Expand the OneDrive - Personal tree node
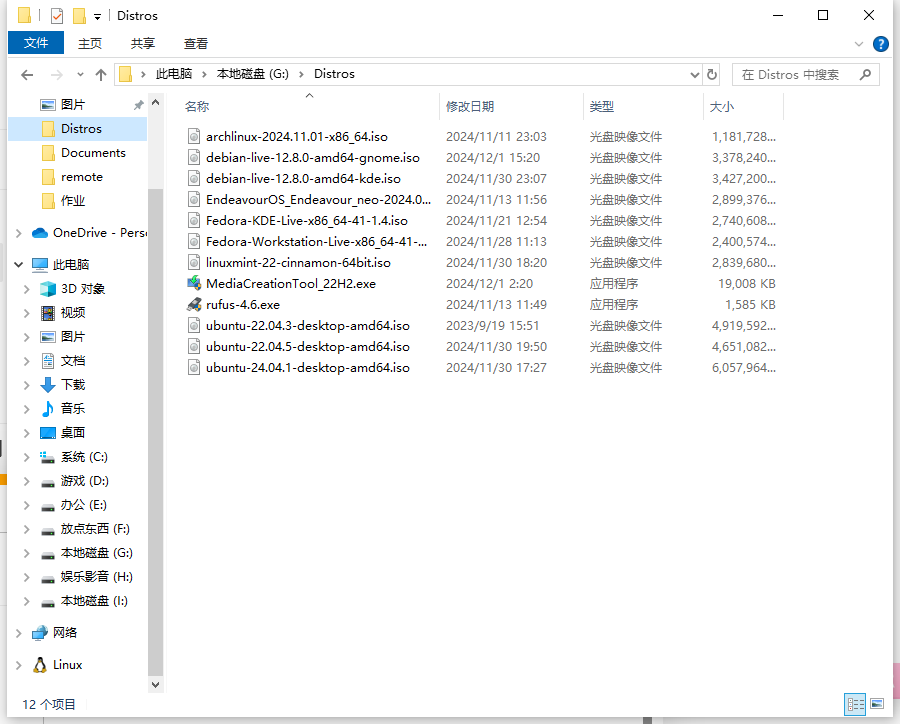This screenshot has width=900, height=724. pyautogui.click(x=18, y=233)
